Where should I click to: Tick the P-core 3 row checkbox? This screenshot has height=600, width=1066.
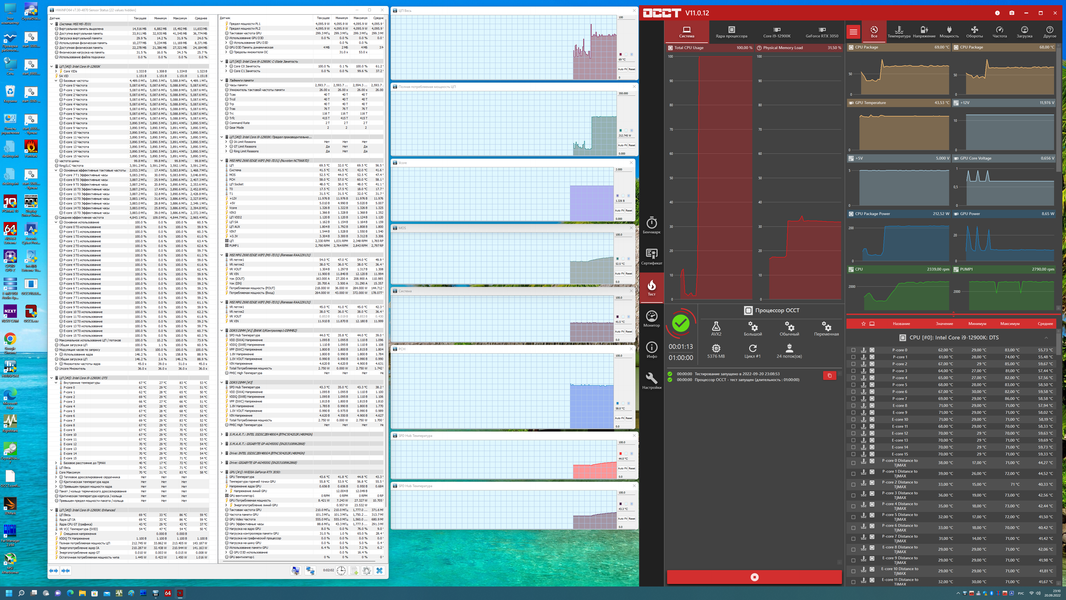coord(853,371)
